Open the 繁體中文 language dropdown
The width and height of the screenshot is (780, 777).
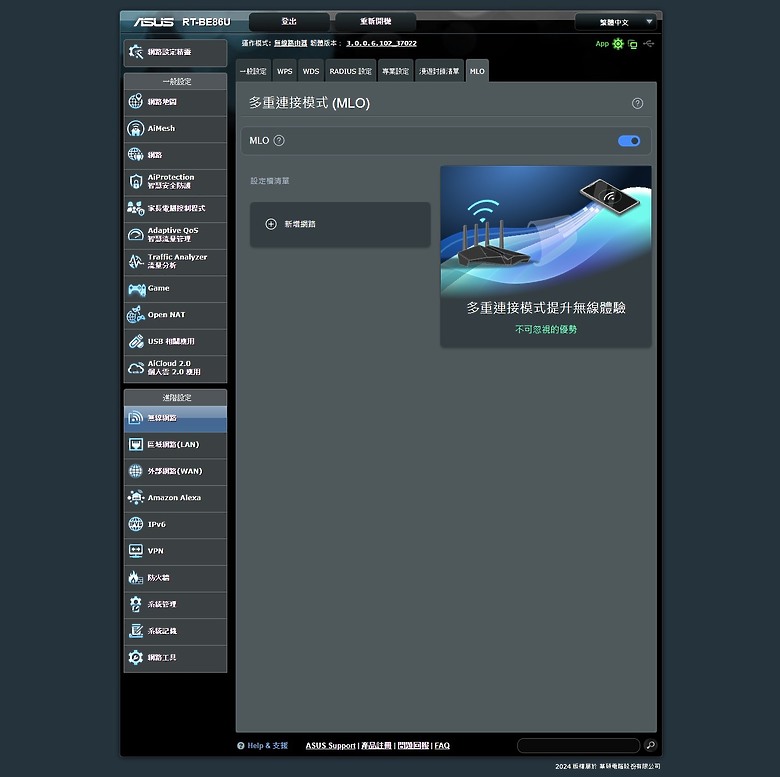pos(615,22)
